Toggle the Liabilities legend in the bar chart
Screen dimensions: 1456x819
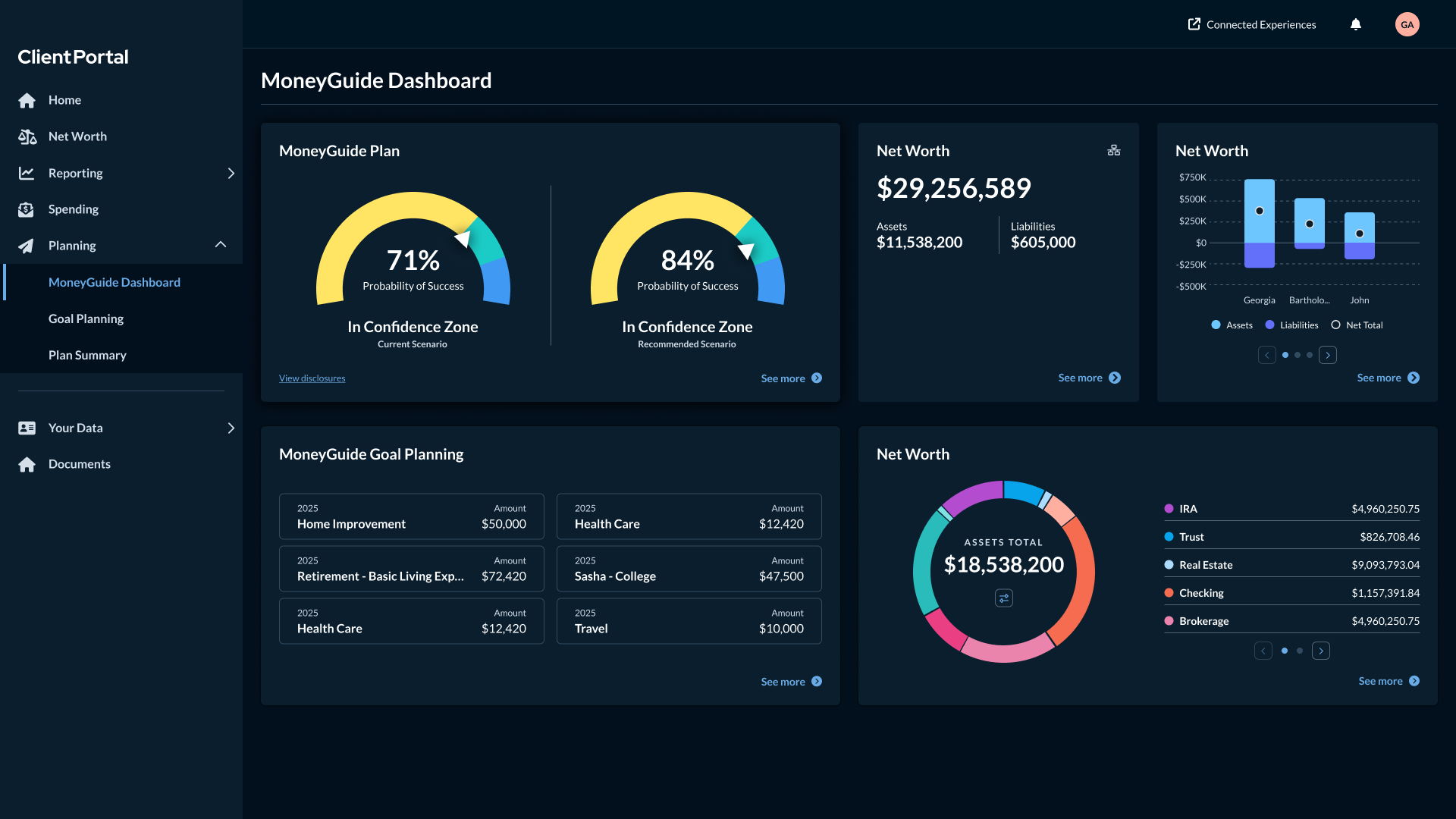tap(1292, 325)
